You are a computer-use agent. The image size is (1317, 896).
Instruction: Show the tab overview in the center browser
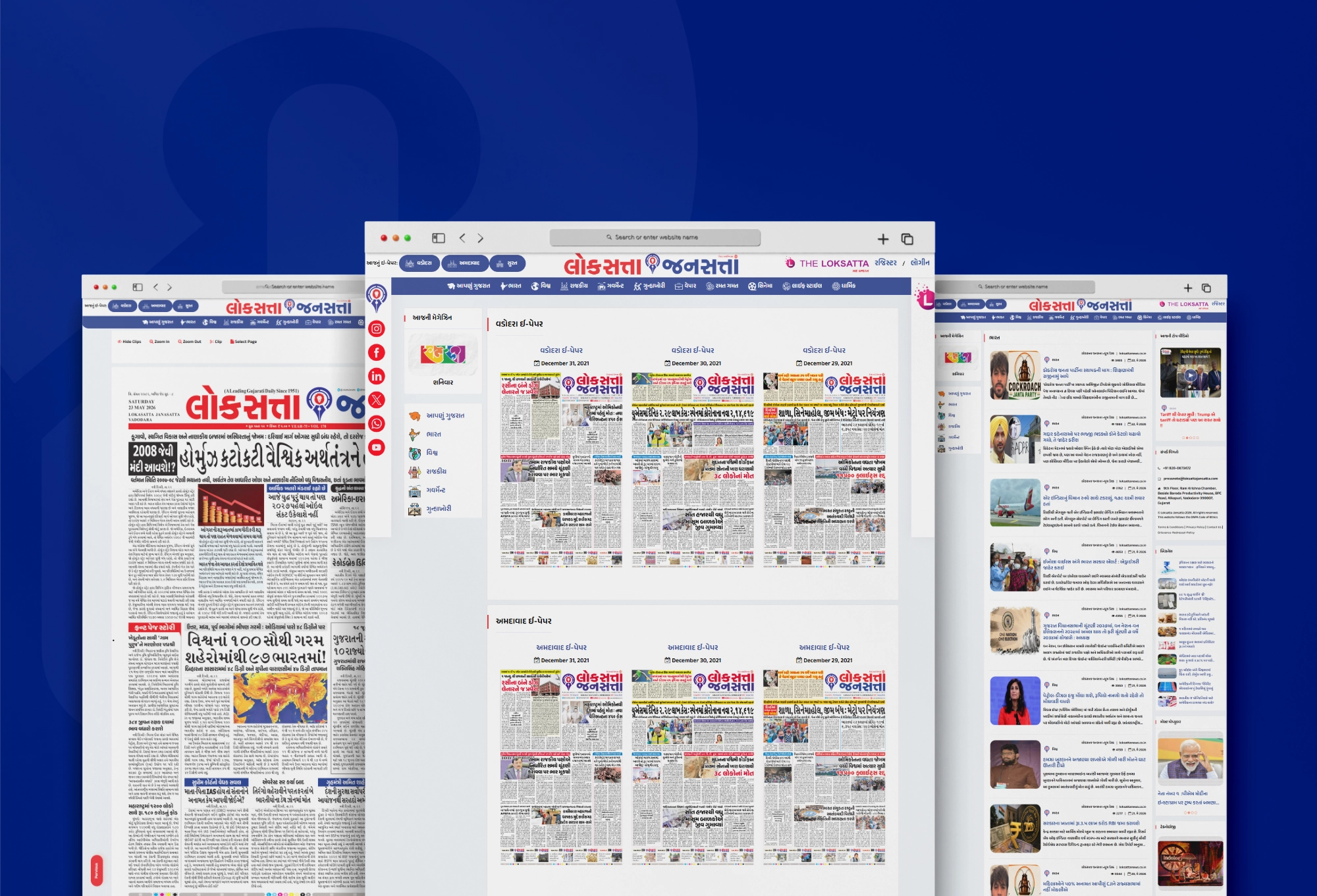coord(907,239)
